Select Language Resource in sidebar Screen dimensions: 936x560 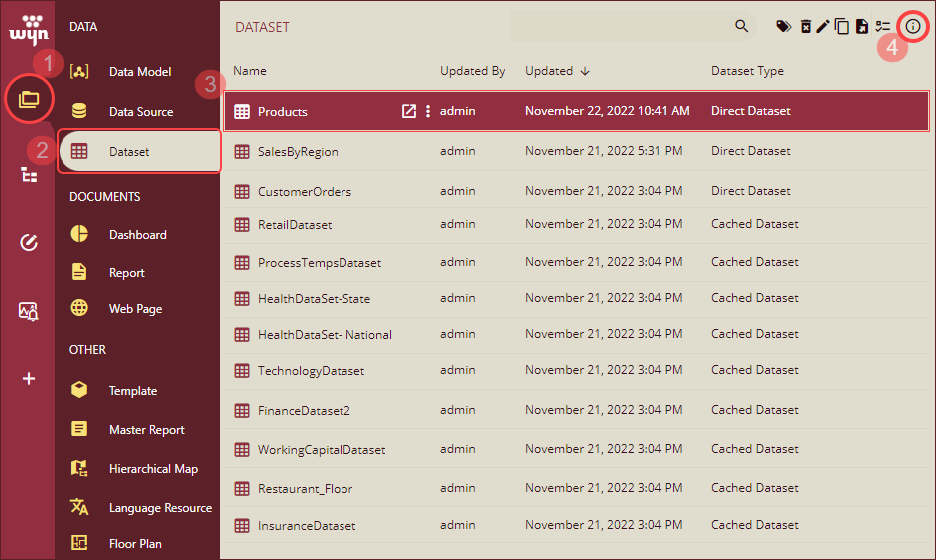coord(138,508)
